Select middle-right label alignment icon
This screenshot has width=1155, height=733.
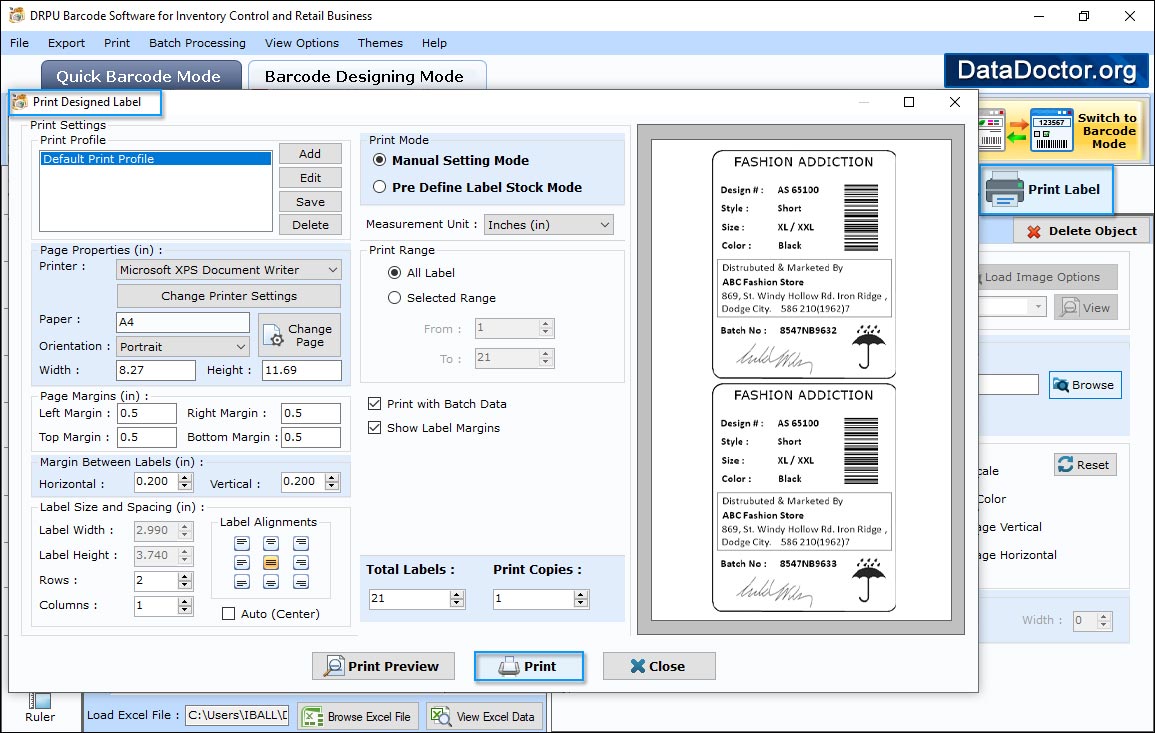click(301, 563)
